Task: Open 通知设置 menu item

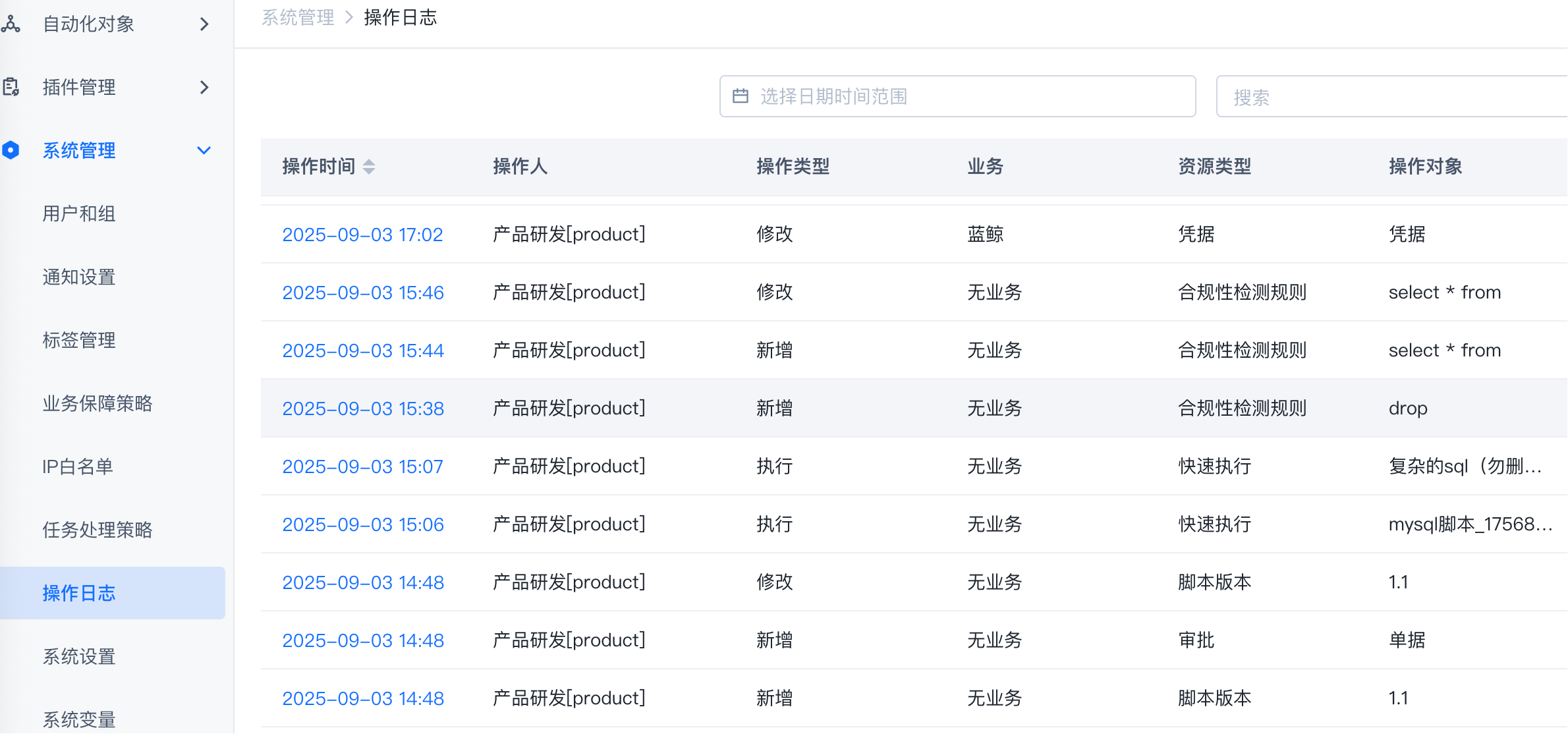Action: [x=79, y=277]
